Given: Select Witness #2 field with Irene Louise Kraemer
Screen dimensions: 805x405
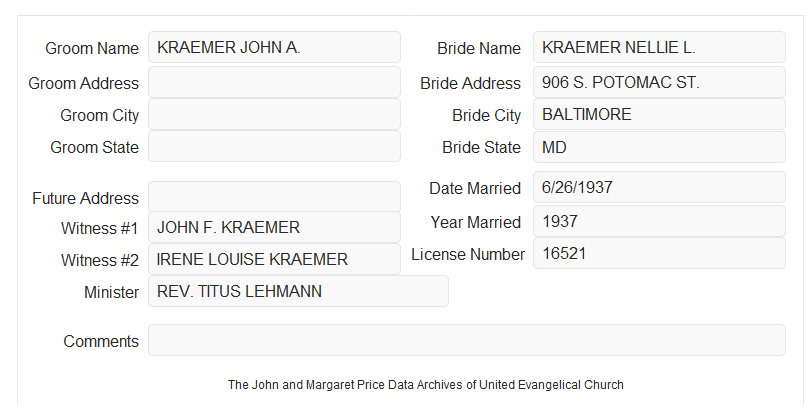Looking at the screenshot, I should point(274,259).
